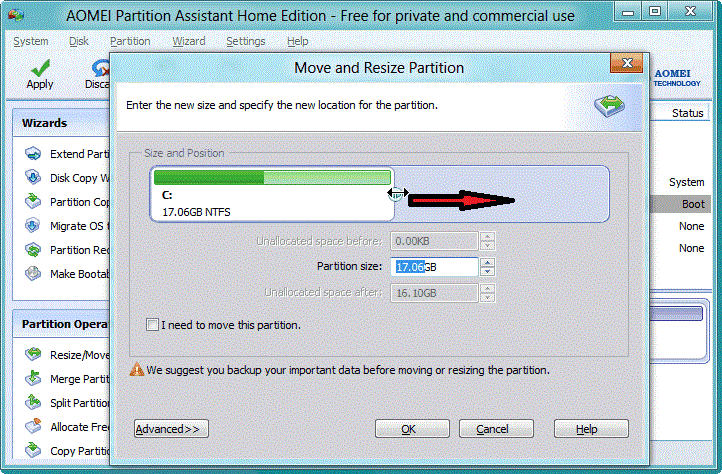This screenshot has width=722, height=474.
Task: Open the Partition menu
Action: [x=130, y=41]
